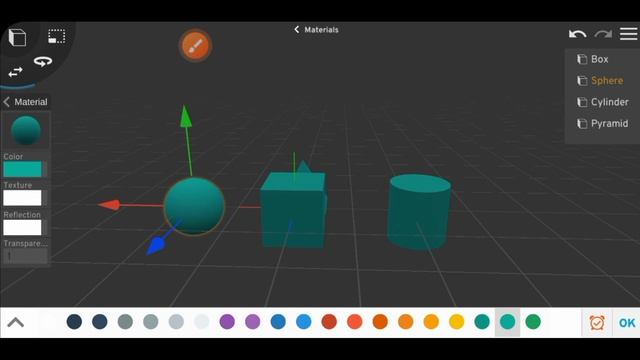Pick the yellow swatch
Image resolution: width=640 pixels, height=360 pixels.
pyautogui.click(x=457, y=322)
